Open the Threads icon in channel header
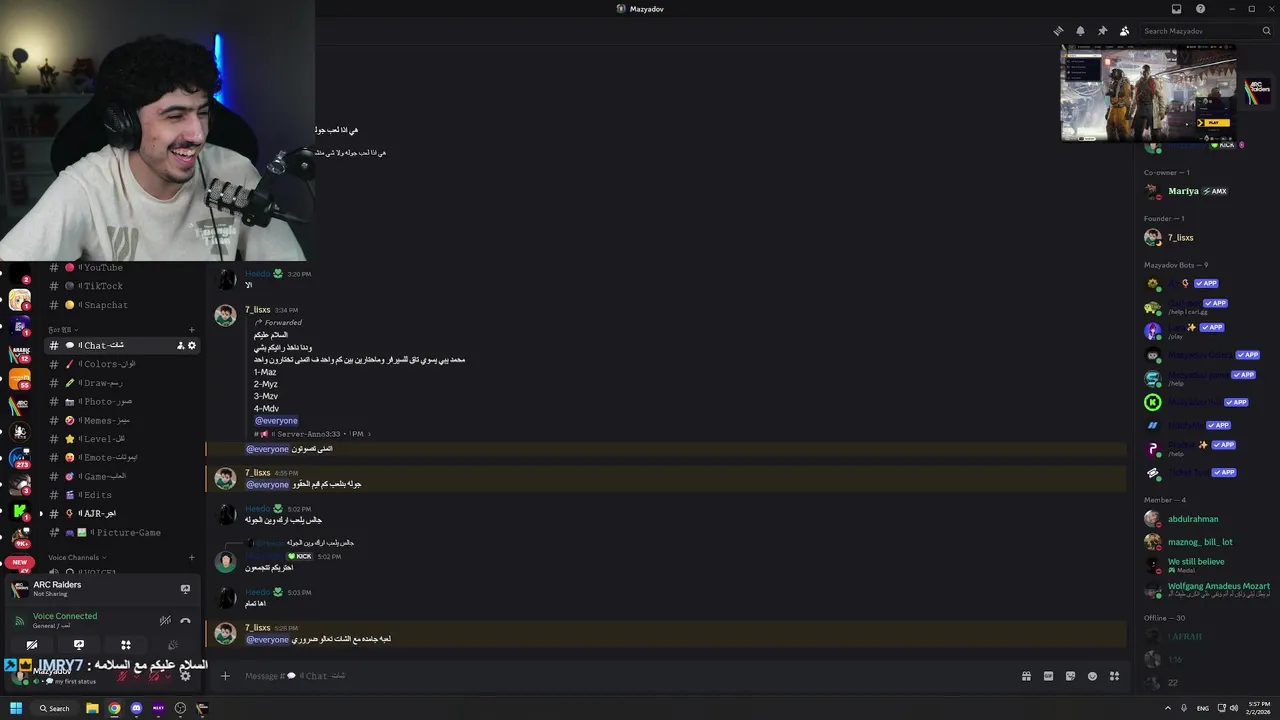The width and height of the screenshot is (1280, 720). [1058, 31]
